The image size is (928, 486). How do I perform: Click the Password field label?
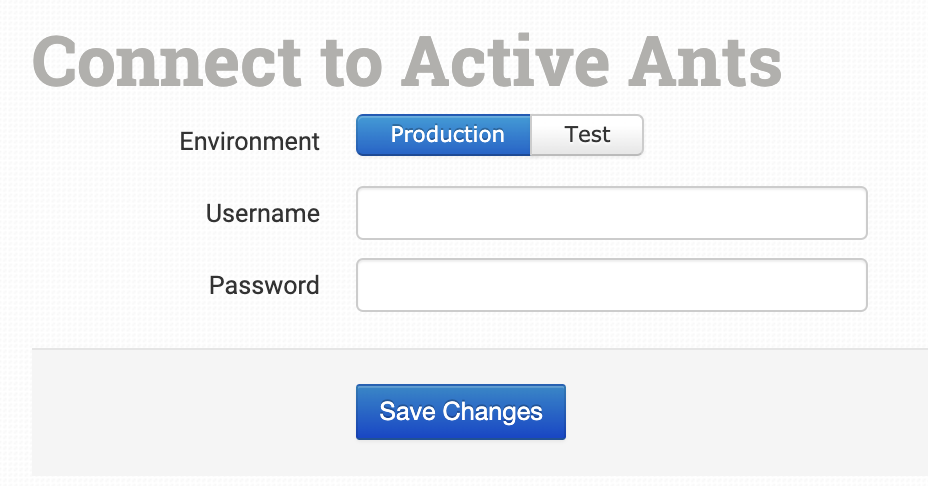point(264,285)
